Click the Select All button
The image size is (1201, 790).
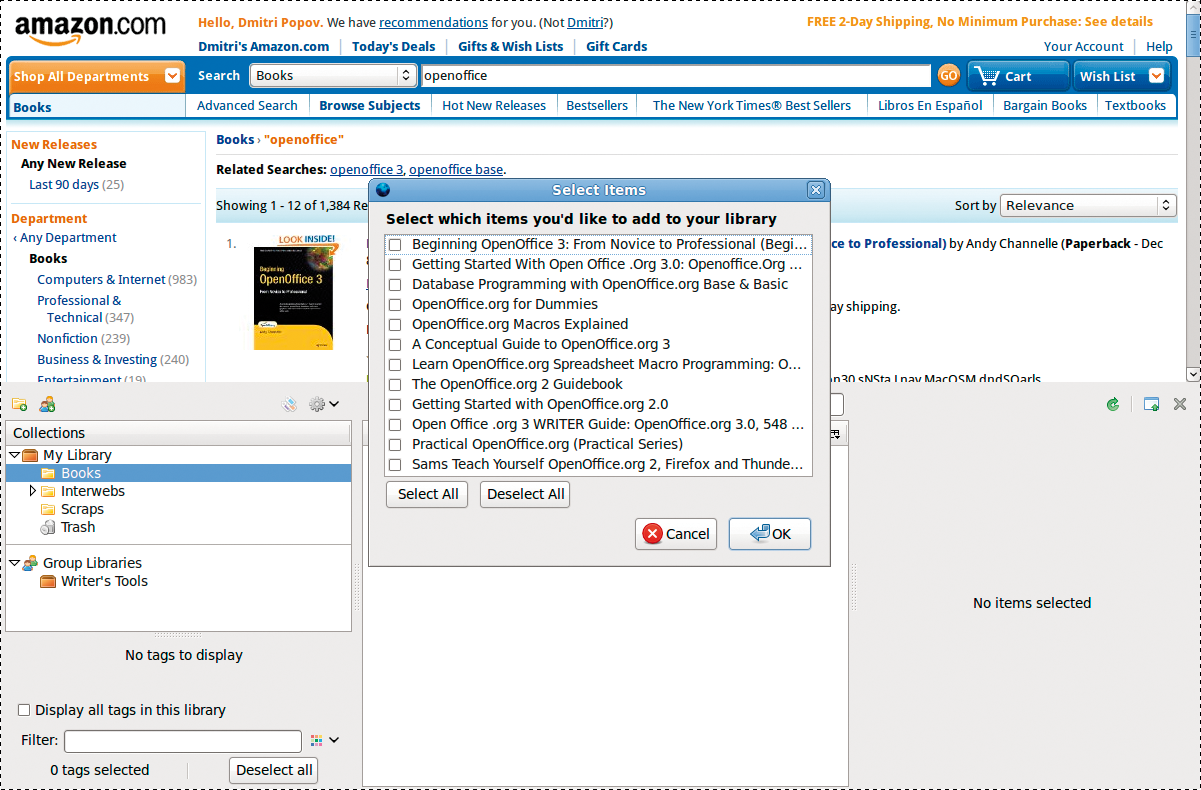tap(427, 494)
